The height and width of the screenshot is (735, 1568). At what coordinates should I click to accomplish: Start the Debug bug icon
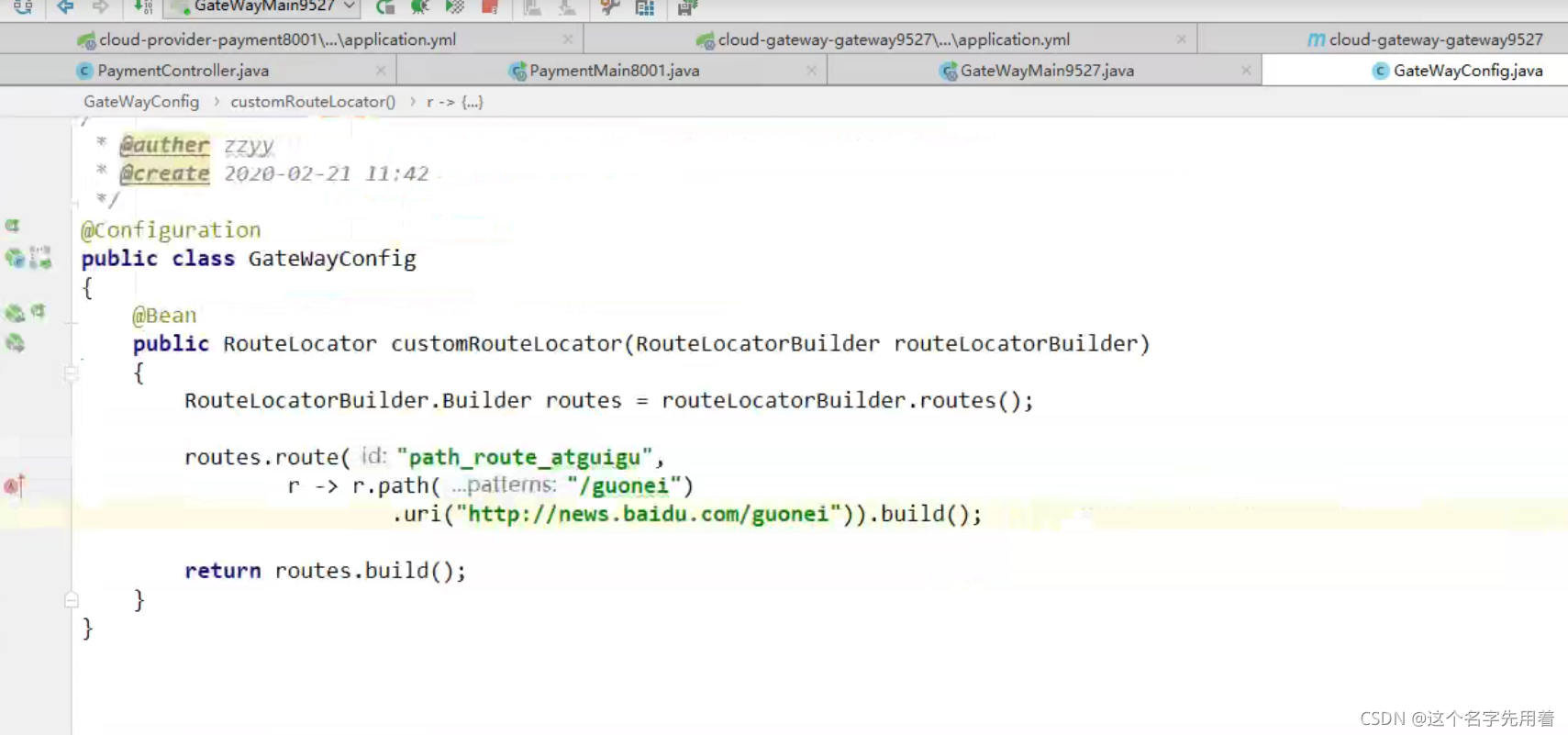tap(420, 7)
